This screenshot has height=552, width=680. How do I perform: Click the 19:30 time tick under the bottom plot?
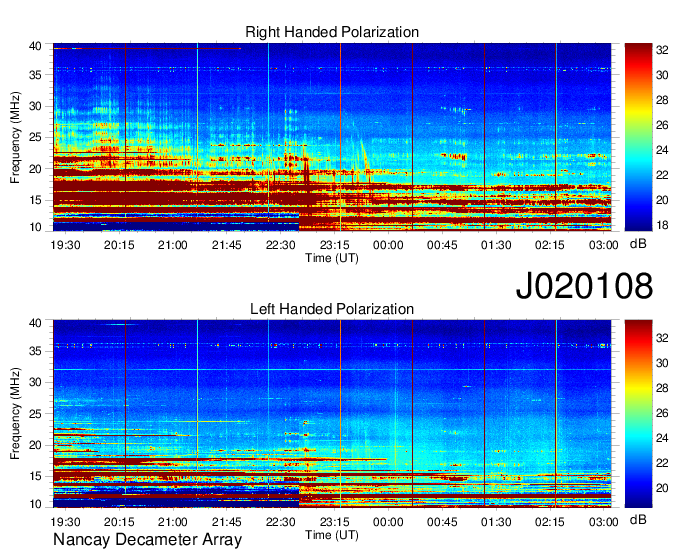(x=65, y=522)
